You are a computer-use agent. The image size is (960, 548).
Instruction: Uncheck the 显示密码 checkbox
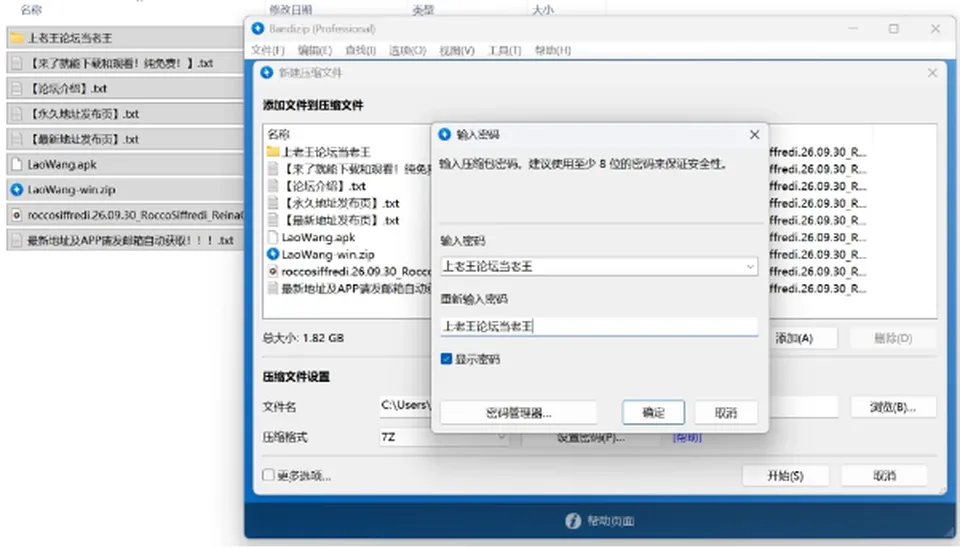(x=446, y=359)
